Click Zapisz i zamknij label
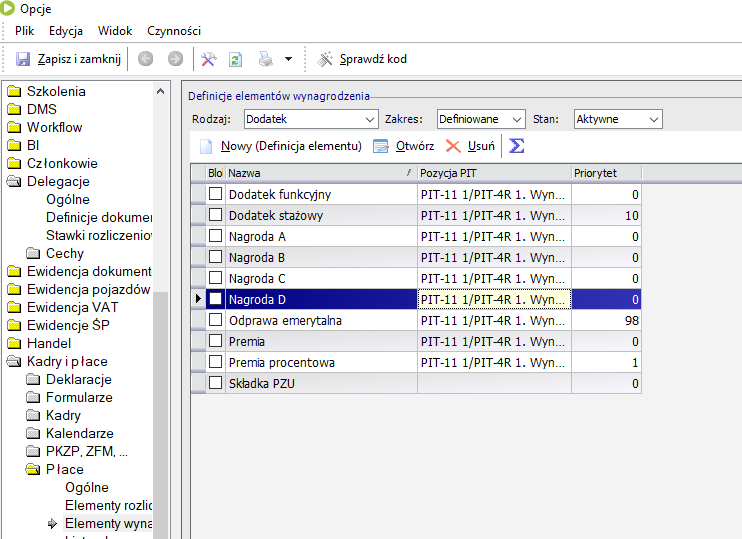The image size is (742, 539). (79, 59)
